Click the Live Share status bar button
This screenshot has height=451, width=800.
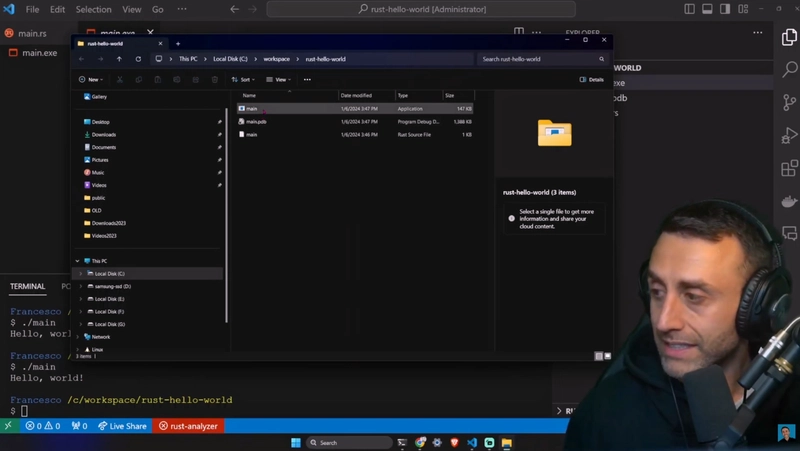coord(121,426)
